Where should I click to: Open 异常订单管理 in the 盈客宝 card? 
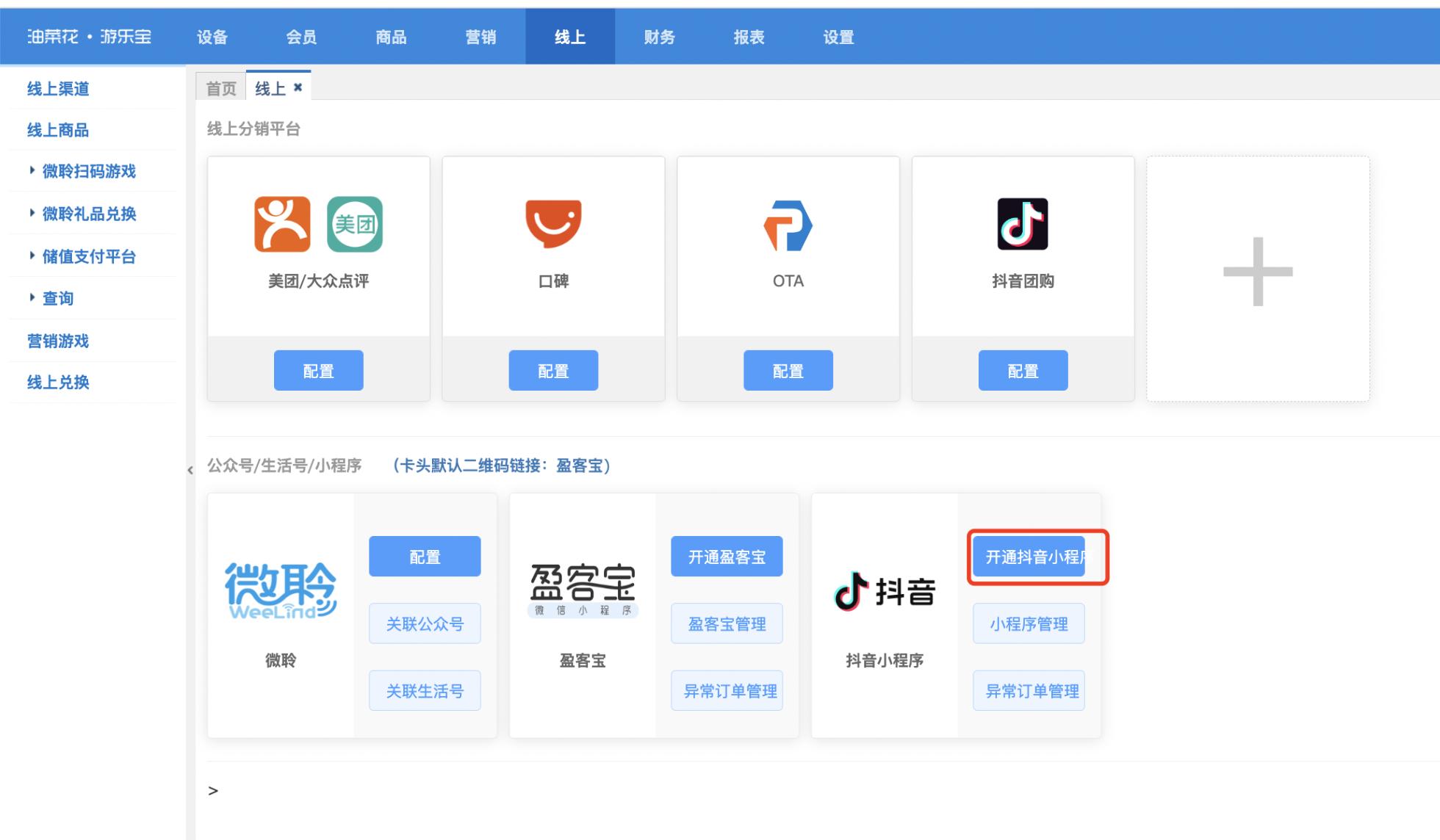(727, 690)
